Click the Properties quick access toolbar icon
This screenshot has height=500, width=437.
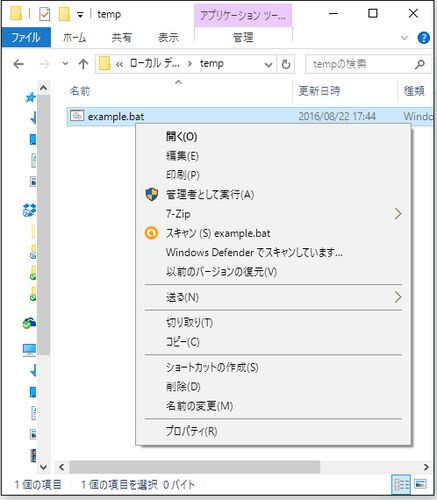click(x=44, y=15)
